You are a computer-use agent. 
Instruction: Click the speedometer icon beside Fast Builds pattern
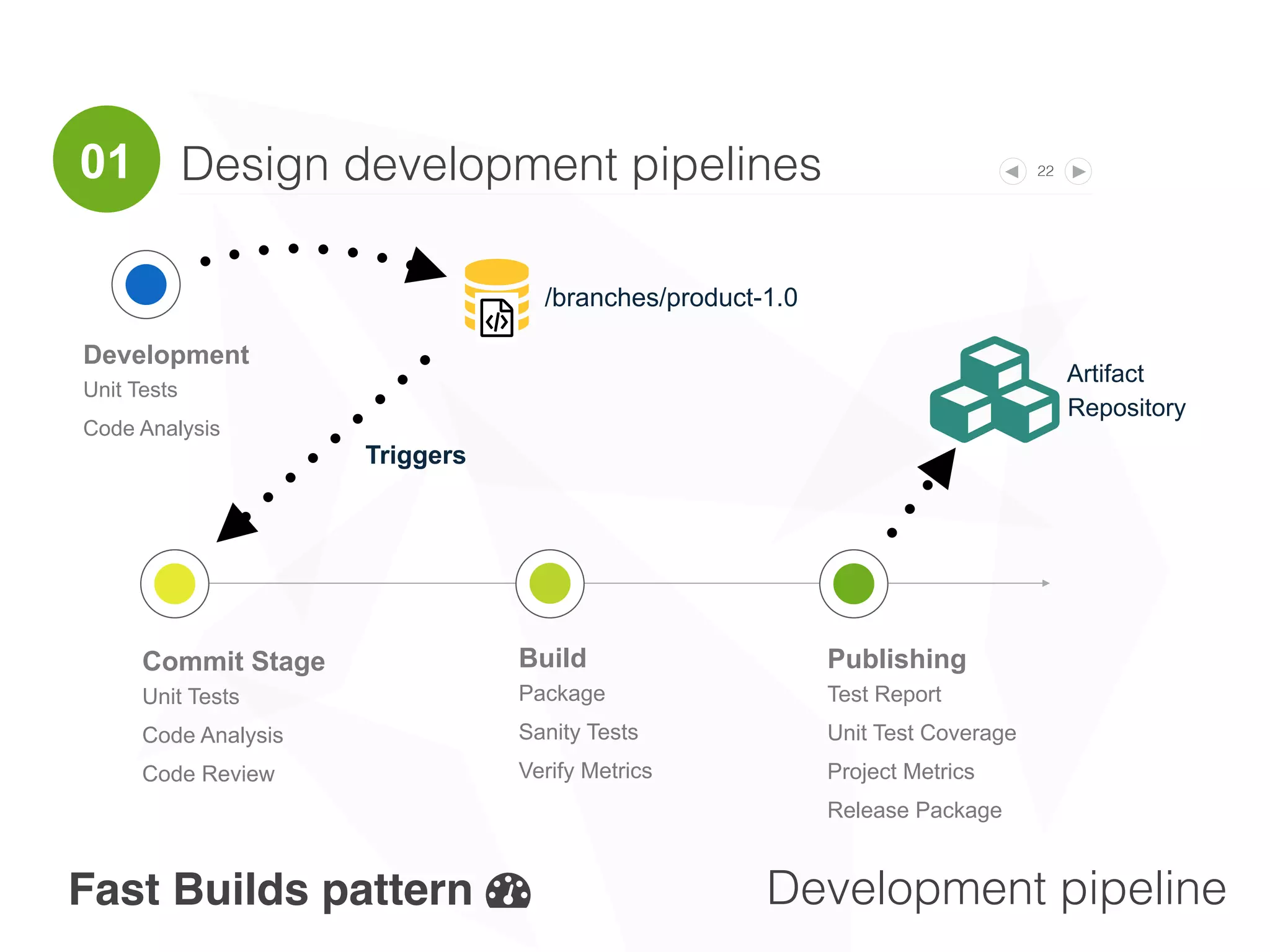tap(508, 891)
